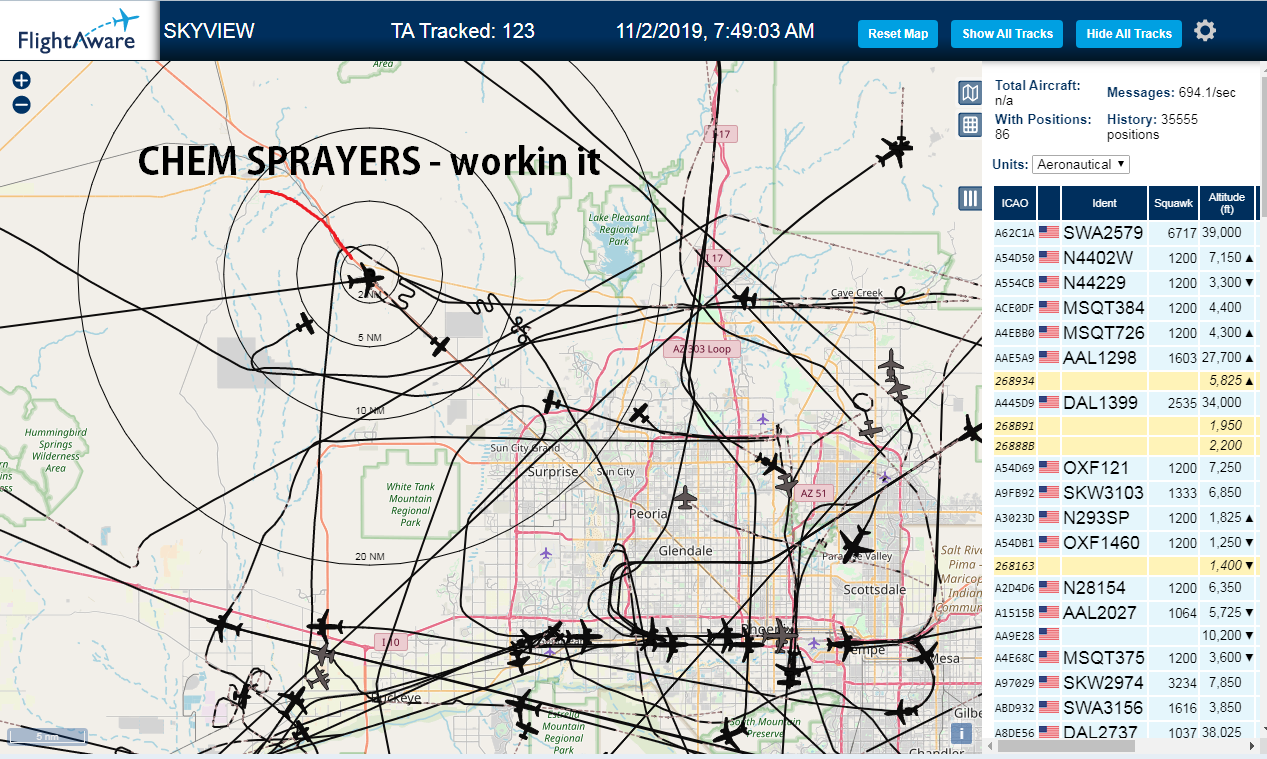Click ICAO AA9E28 cell
Viewport: 1267px width, 759px height.
click(x=1014, y=635)
